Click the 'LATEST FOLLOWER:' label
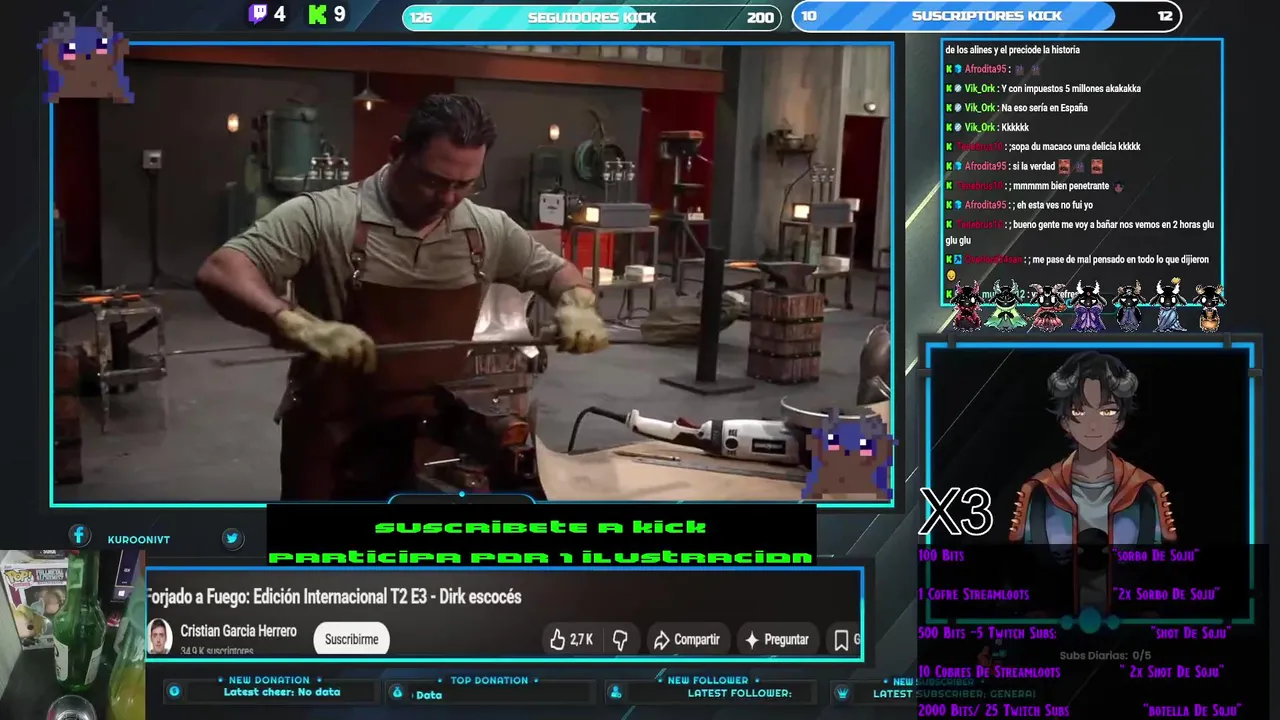 (740, 693)
